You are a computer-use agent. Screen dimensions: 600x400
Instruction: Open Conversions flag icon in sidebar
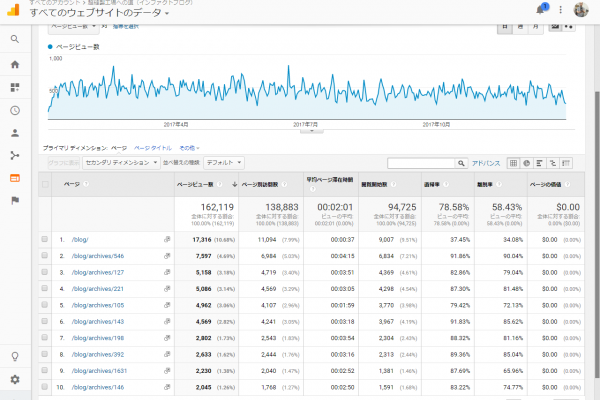coord(15,200)
